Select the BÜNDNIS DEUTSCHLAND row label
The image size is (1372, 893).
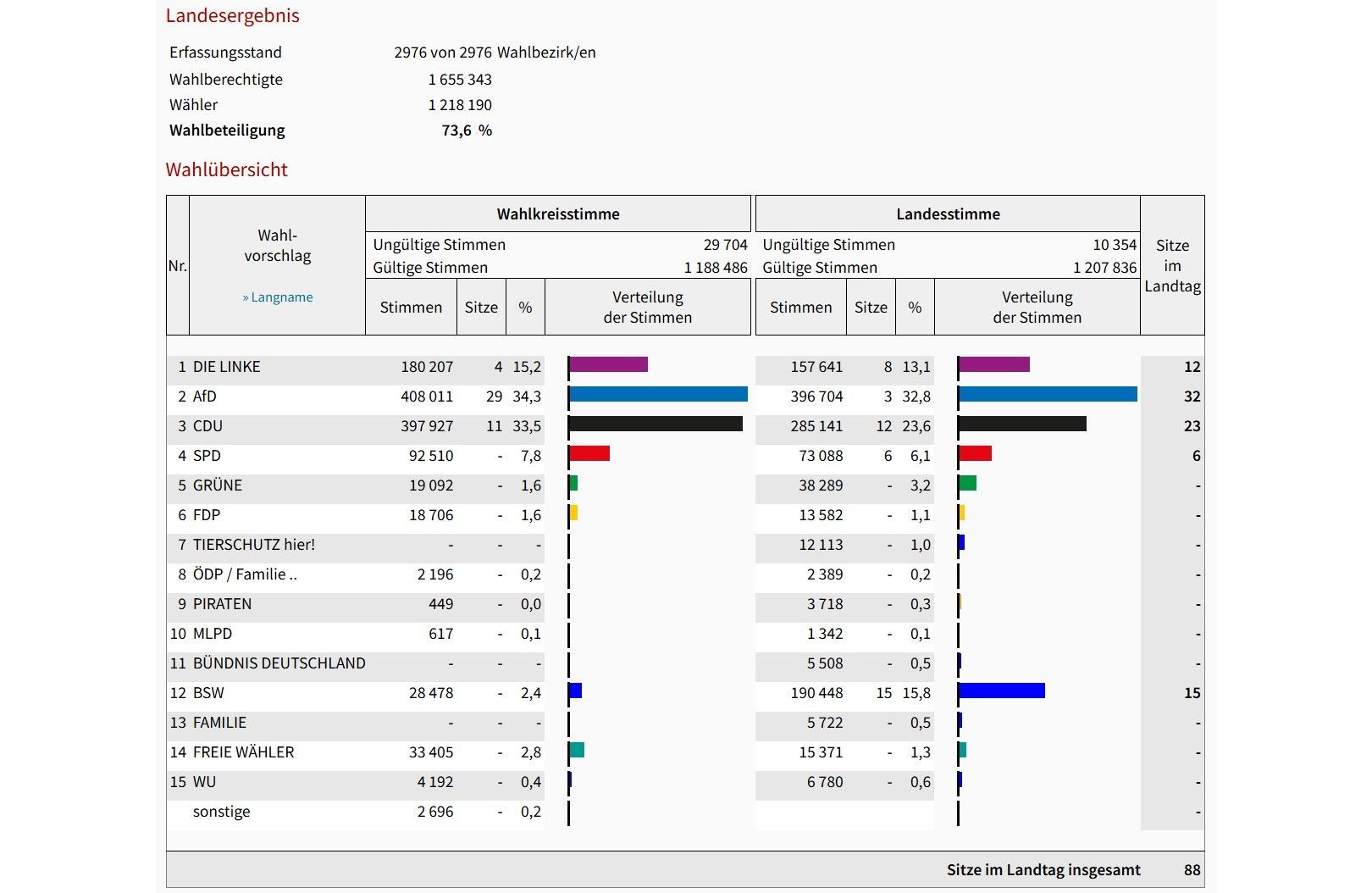[279, 663]
